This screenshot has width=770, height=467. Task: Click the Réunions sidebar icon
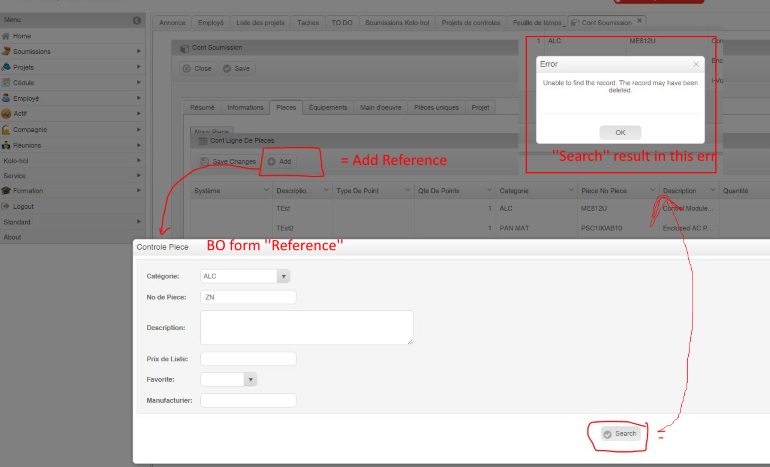pos(6,145)
